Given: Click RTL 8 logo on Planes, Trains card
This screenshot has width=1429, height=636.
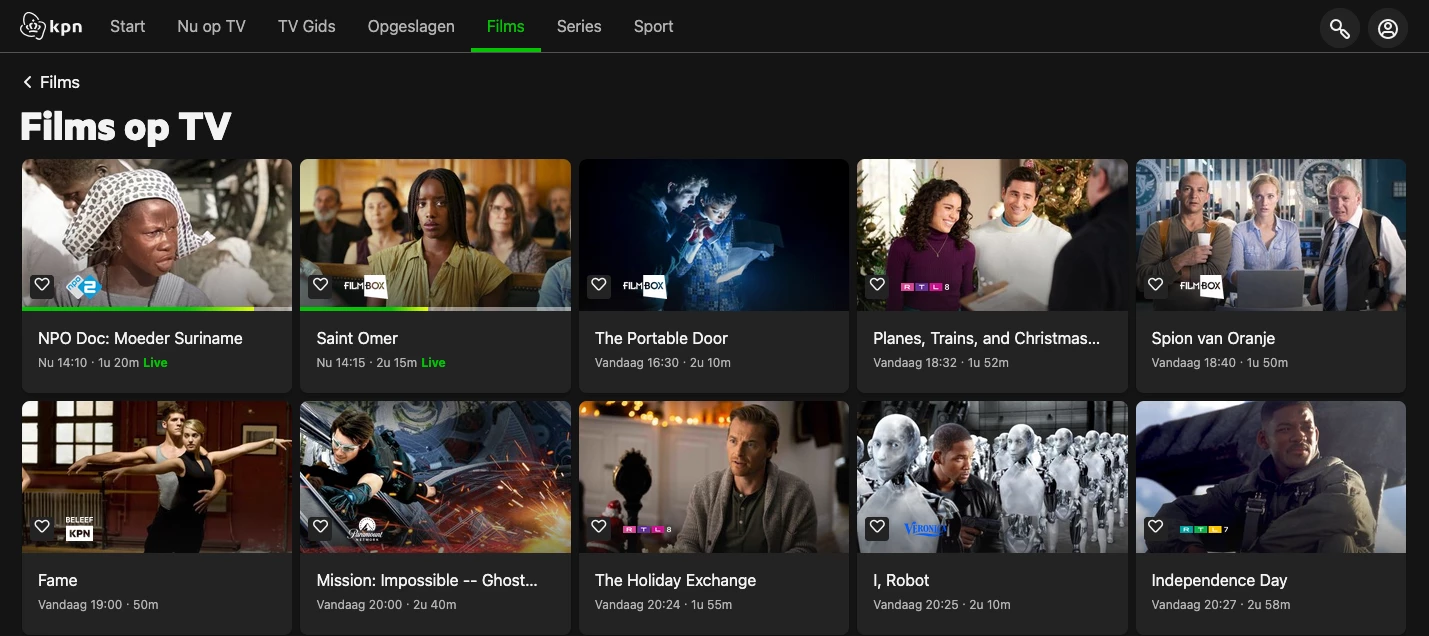Looking at the screenshot, I should pyautogui.click(x=926, y=286).
